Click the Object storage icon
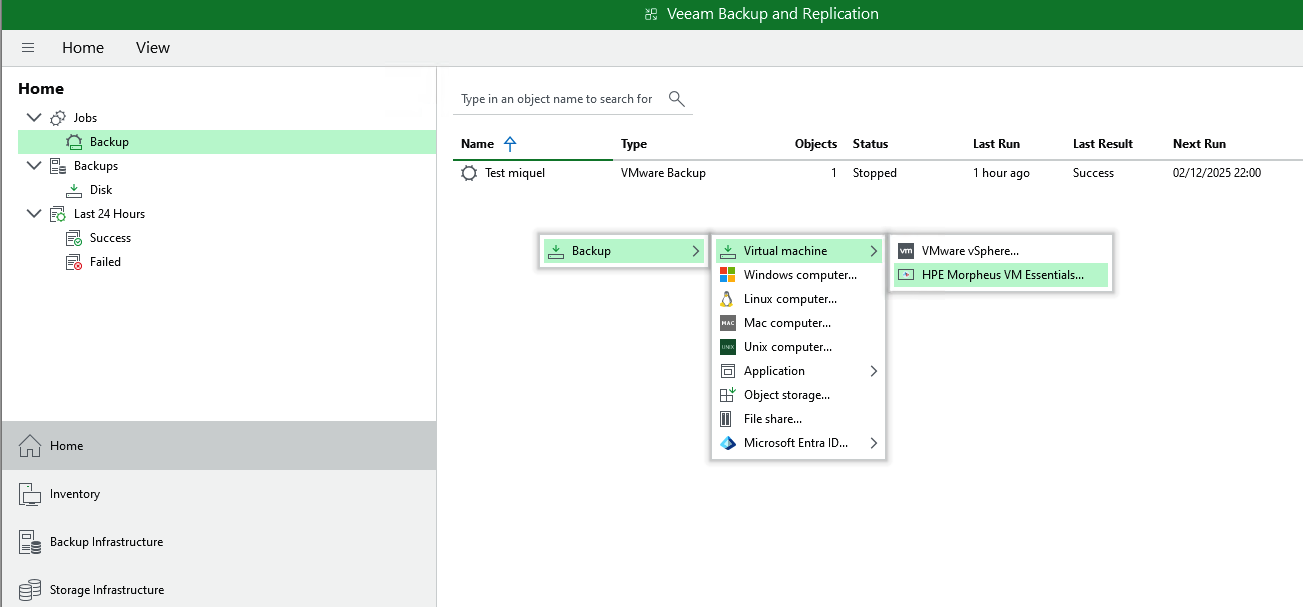The width and height of the screenshot is (1303, 607). click(x=727, y=395)
